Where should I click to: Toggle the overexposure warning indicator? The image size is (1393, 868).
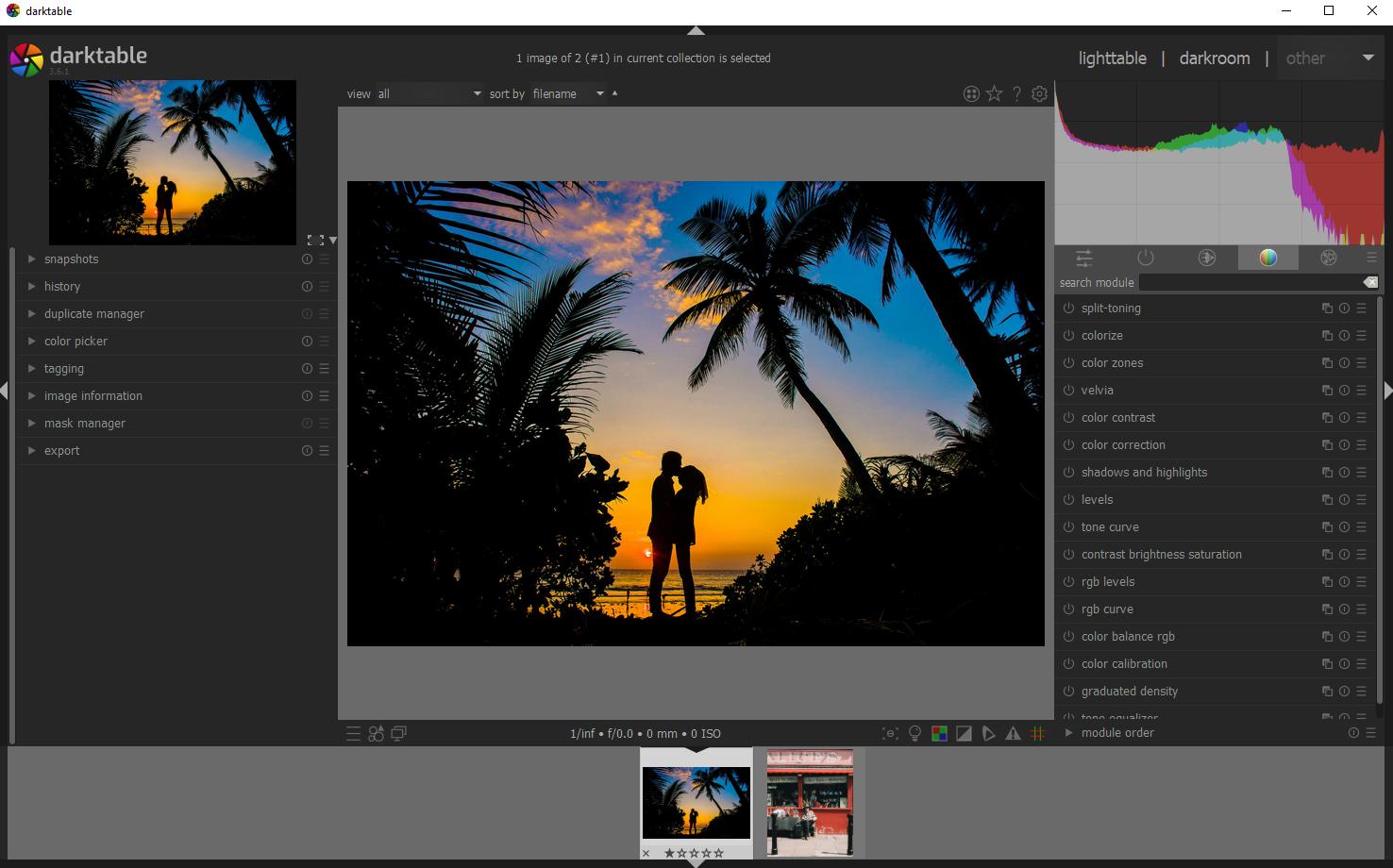(x=964, y=733)
